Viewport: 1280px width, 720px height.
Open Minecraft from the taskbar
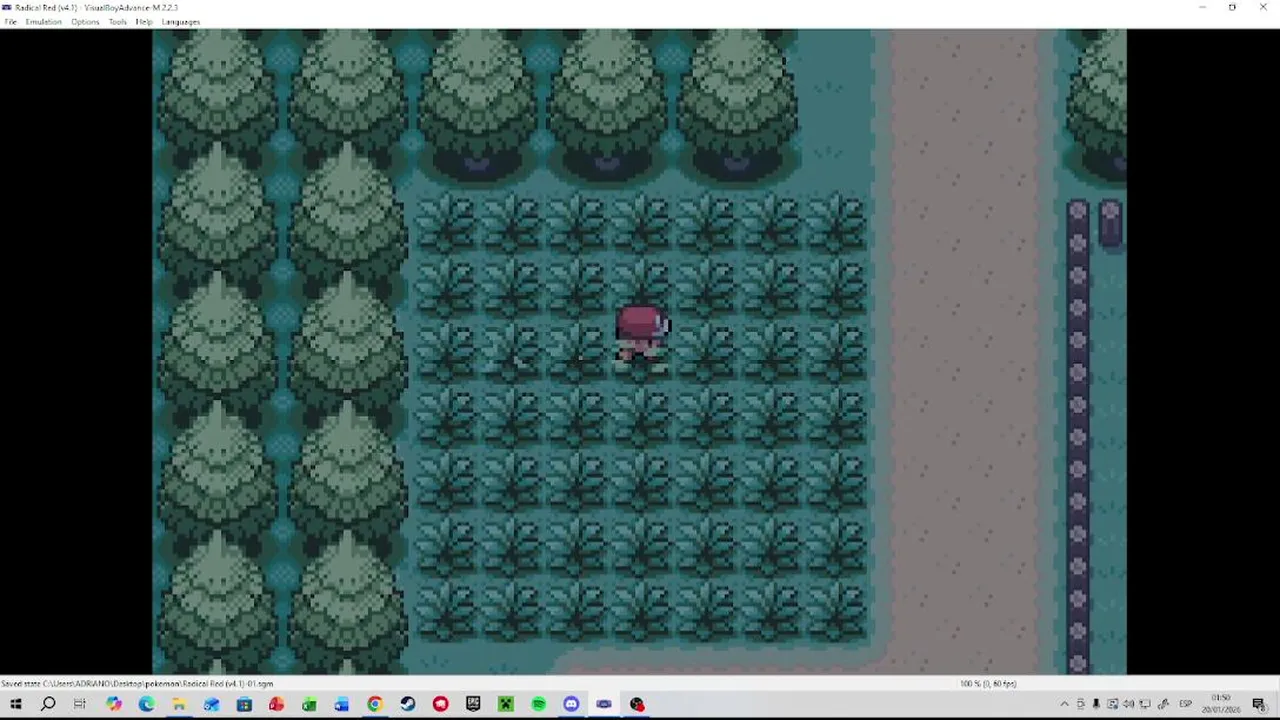(505, 705)
